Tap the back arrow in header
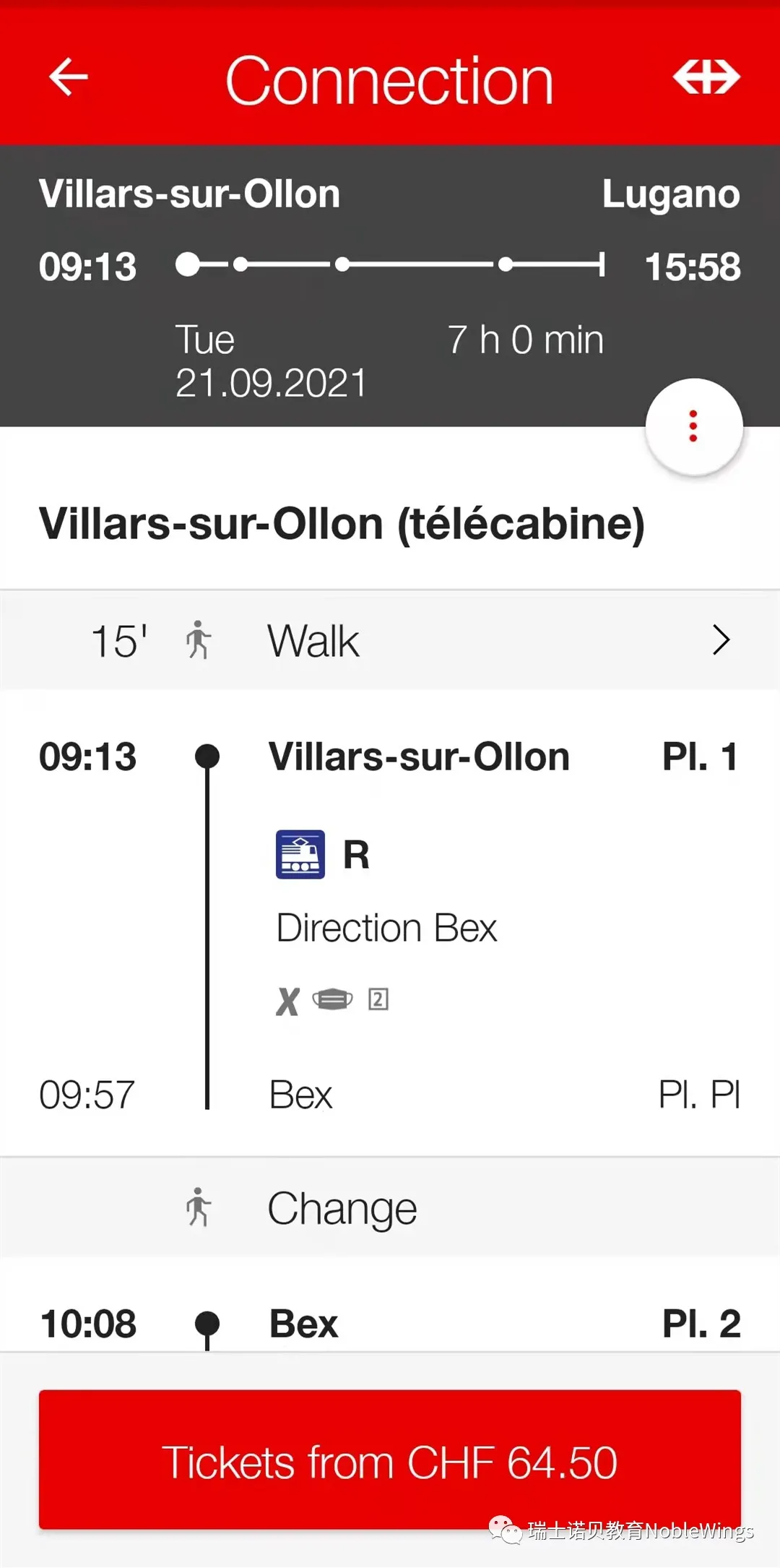The height and width of the screenshot is (1568, 780). (69, 77)
